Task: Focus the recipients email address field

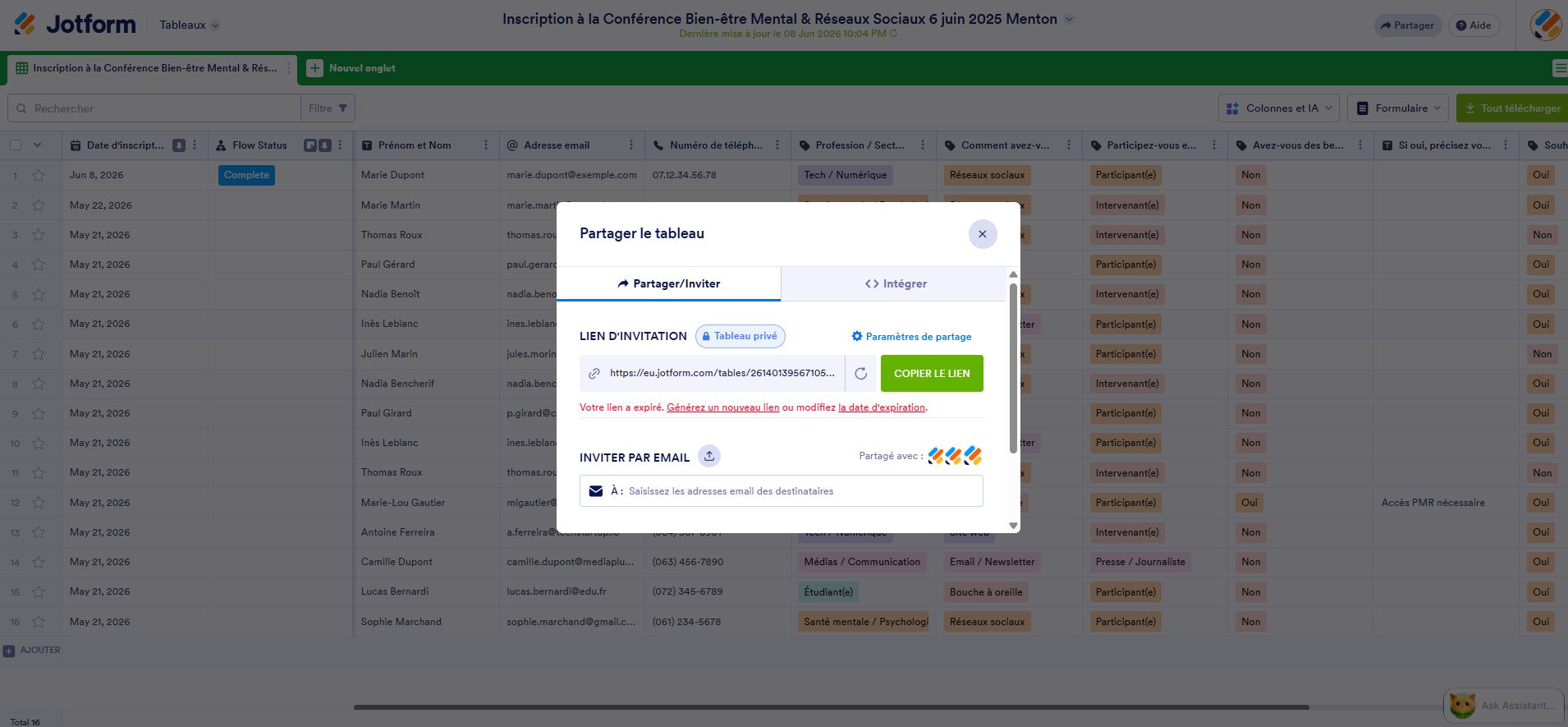Action: point(782,491)
